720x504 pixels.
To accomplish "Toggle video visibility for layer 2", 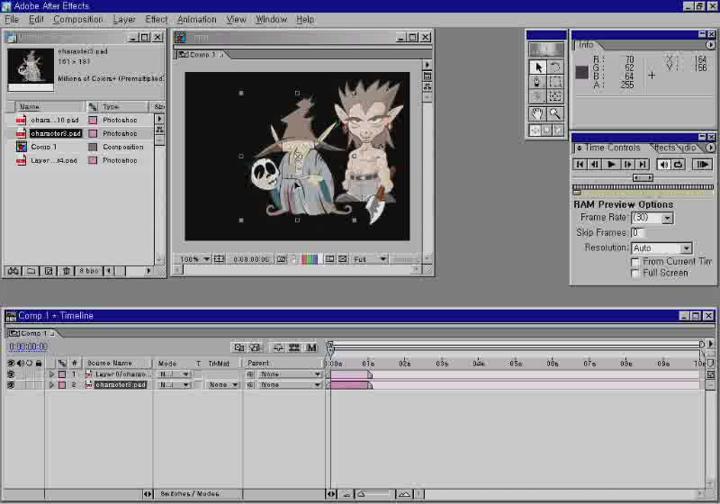I will click(x=11, y=385).
